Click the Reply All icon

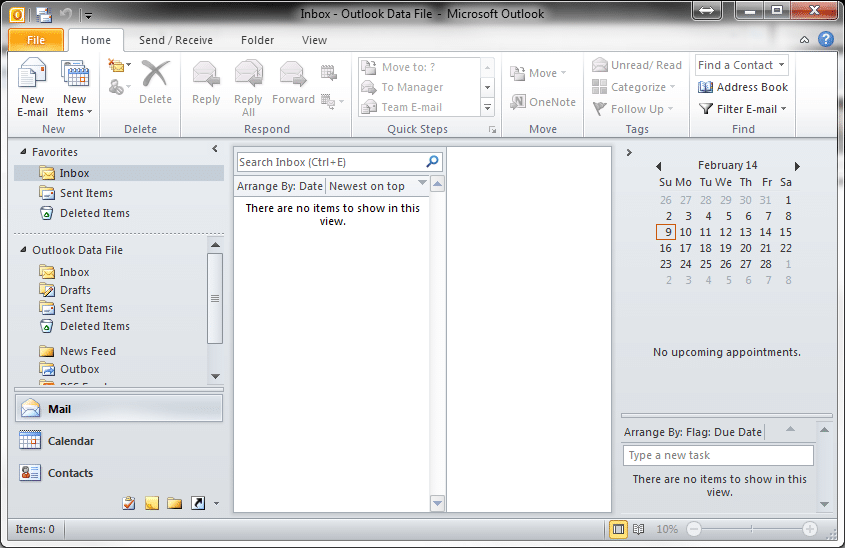(x=248, y=88)
